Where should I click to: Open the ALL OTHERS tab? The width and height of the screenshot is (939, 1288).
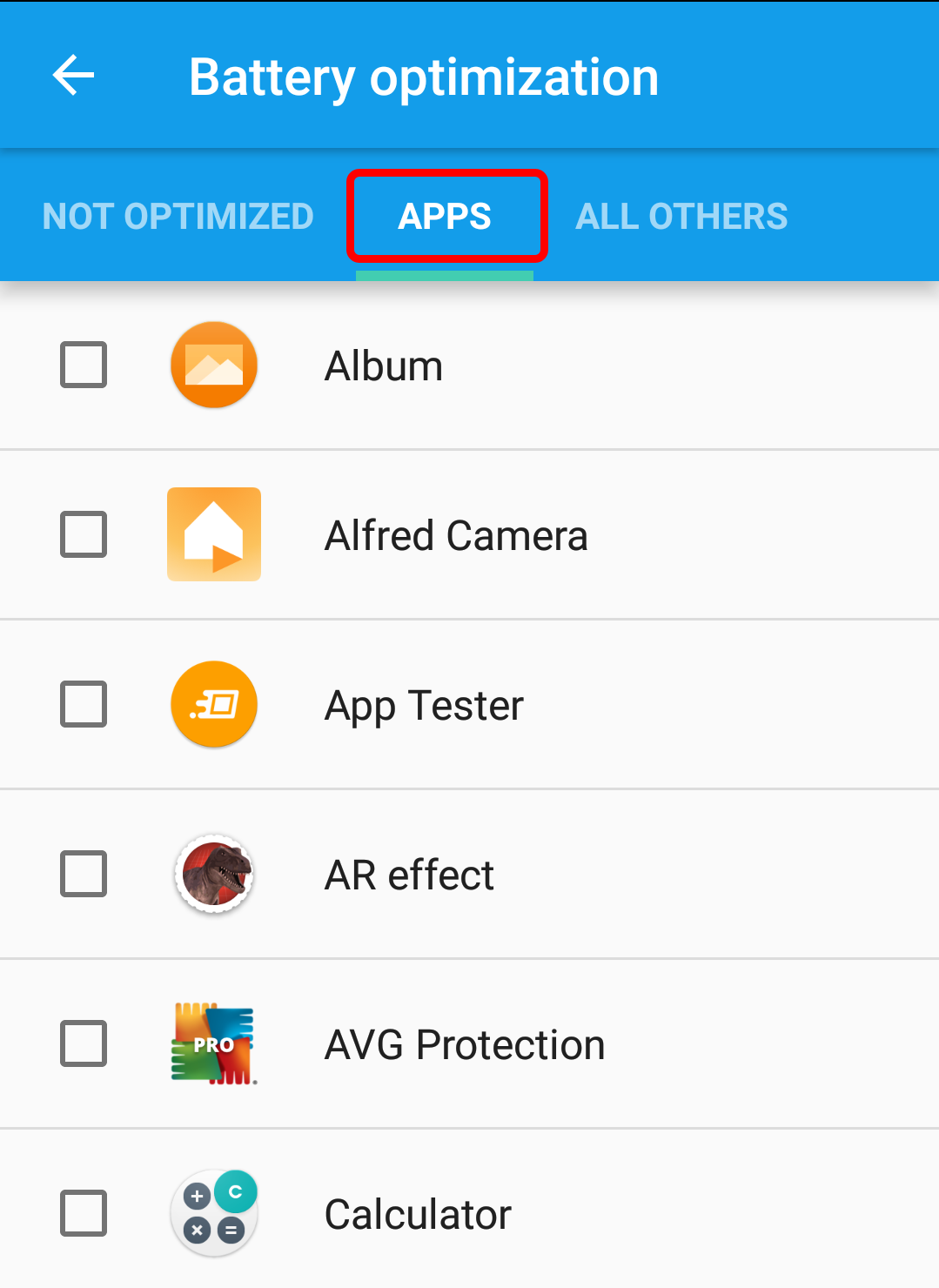681,217
